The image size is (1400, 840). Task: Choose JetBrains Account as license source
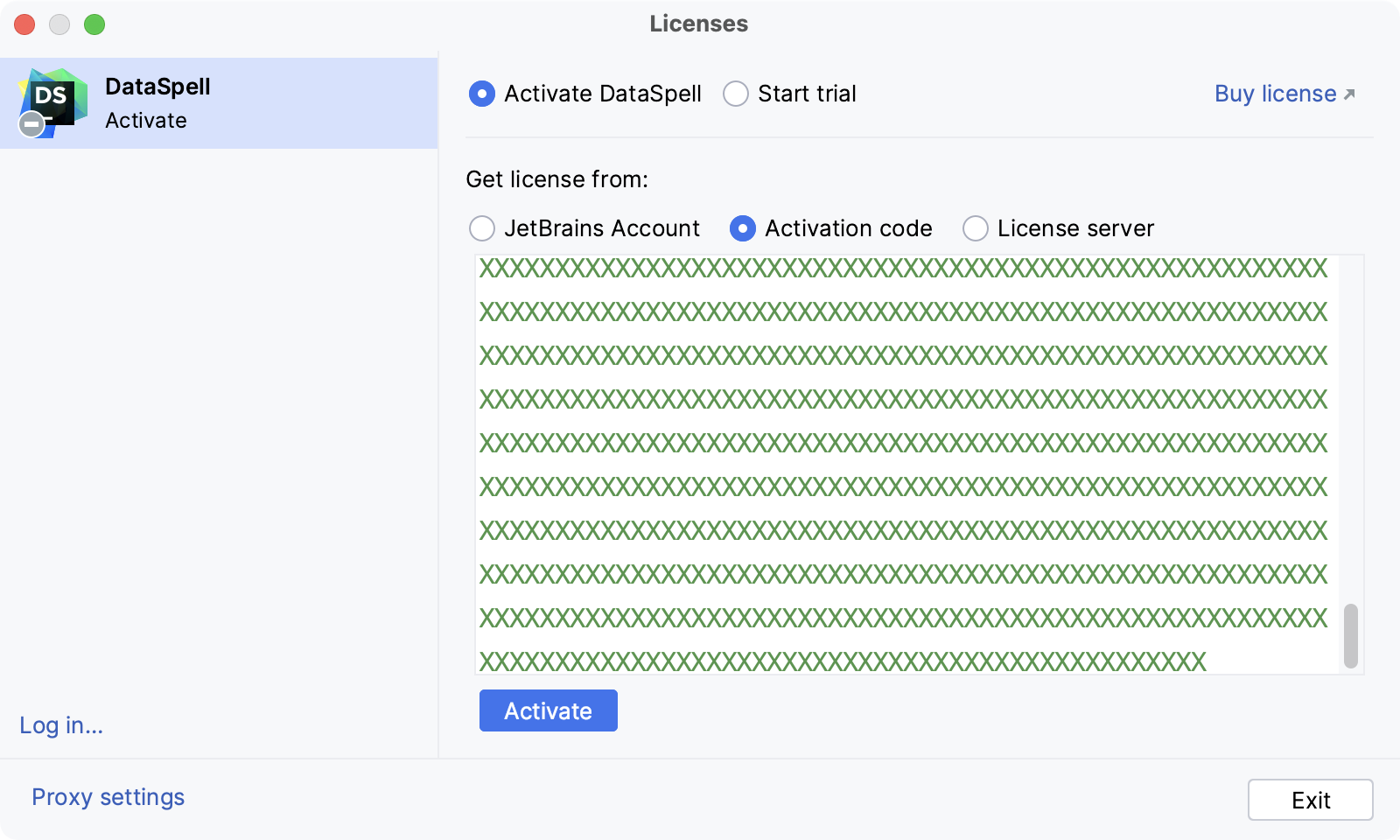point(481,228)
